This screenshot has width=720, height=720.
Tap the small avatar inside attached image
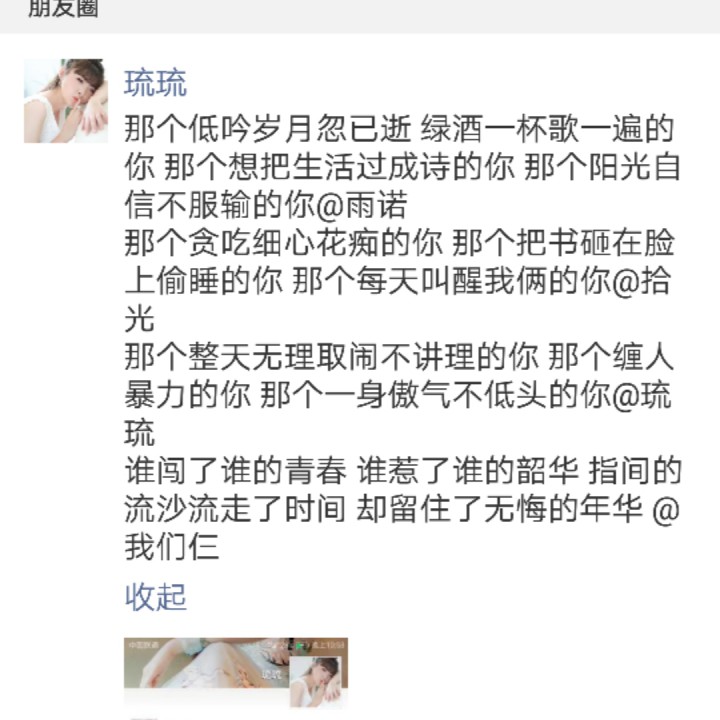pyautogui.click(x=315, y=681)
